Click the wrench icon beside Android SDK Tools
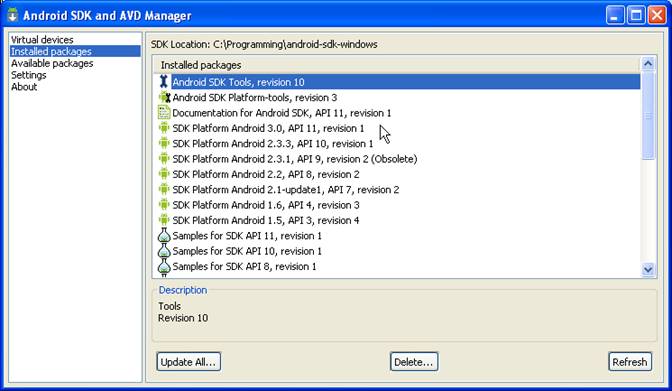The height and width of the screenshot is (391, 672). coord(163,81)
